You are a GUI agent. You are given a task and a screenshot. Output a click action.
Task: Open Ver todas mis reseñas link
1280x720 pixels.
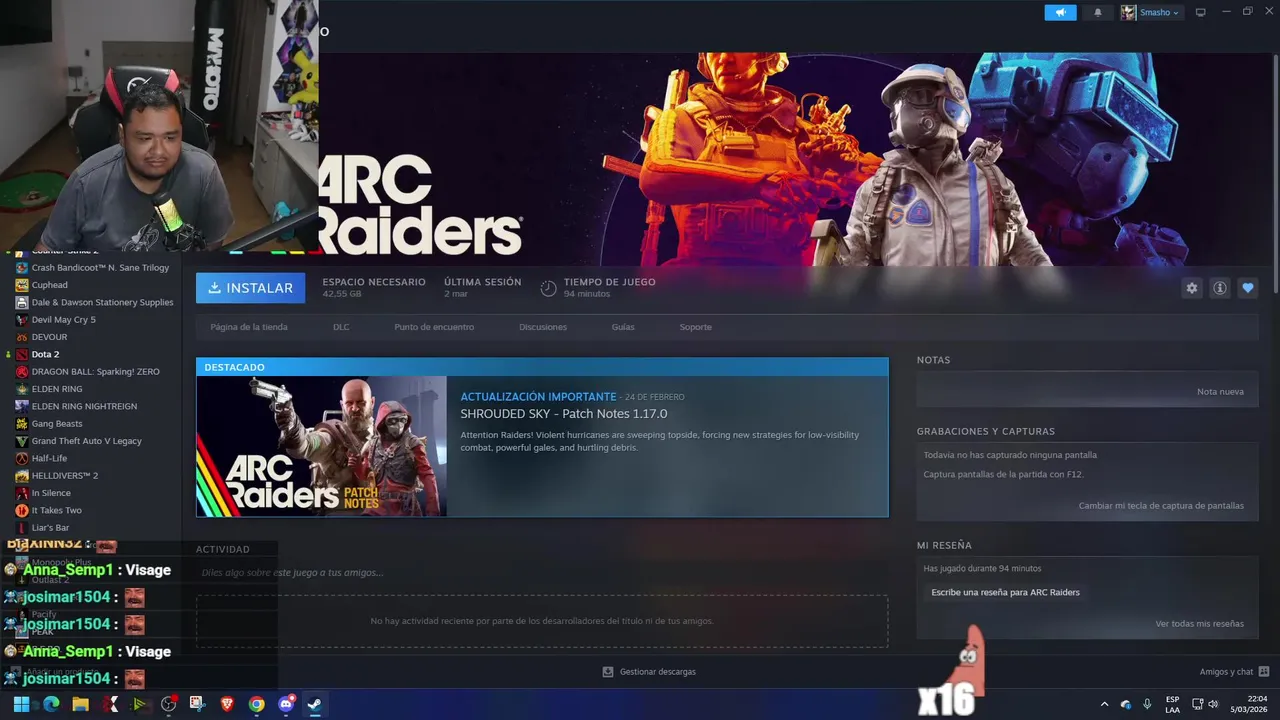tap(1199, 624)
